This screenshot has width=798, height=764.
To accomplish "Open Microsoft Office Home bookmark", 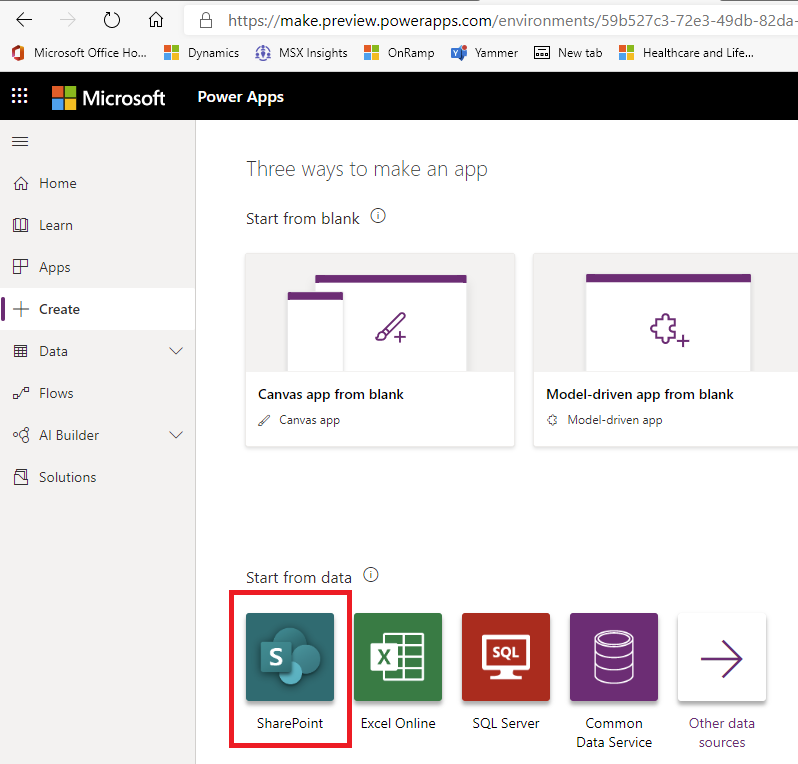I will 79,53.
